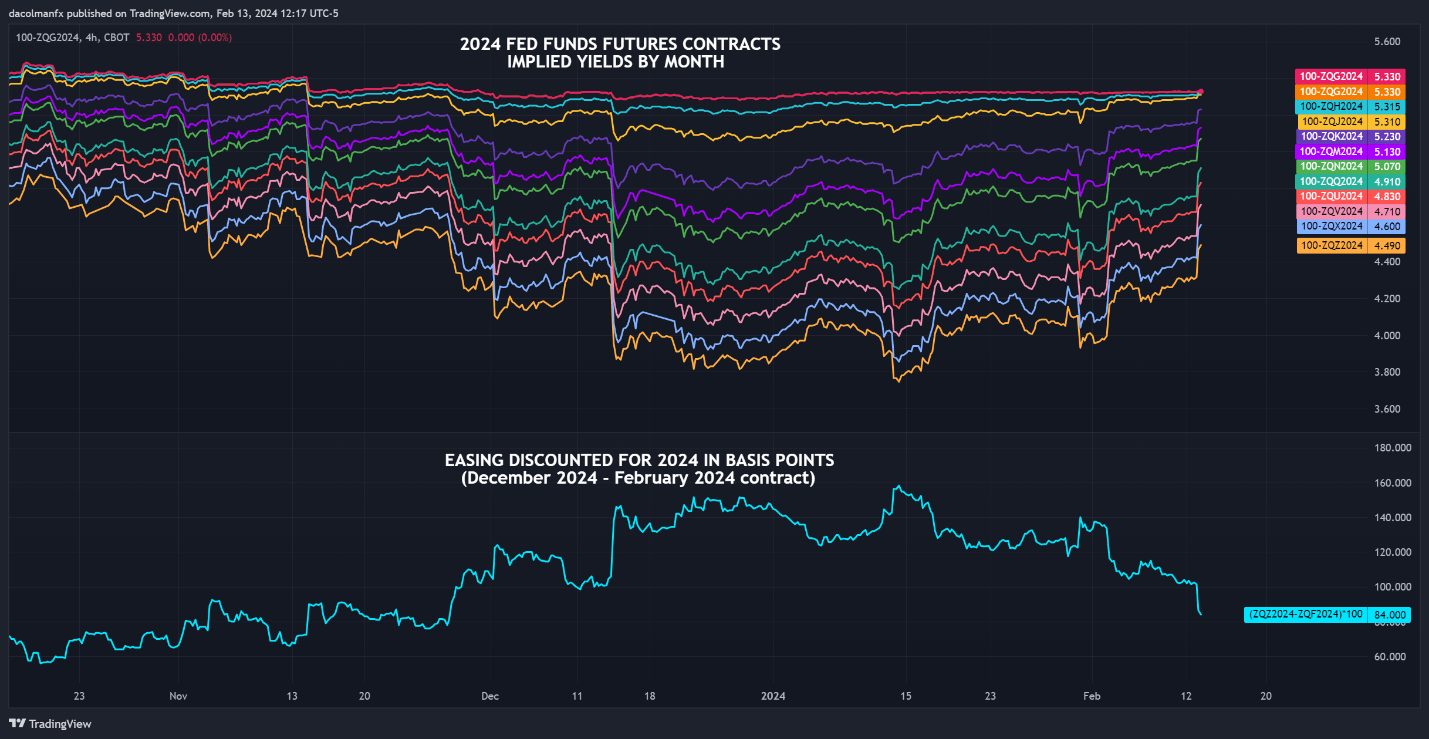Click the red end-point dot on ZQG2024 line
The width and height of the screenshot is (1429, 739).
coord(1201,92)
